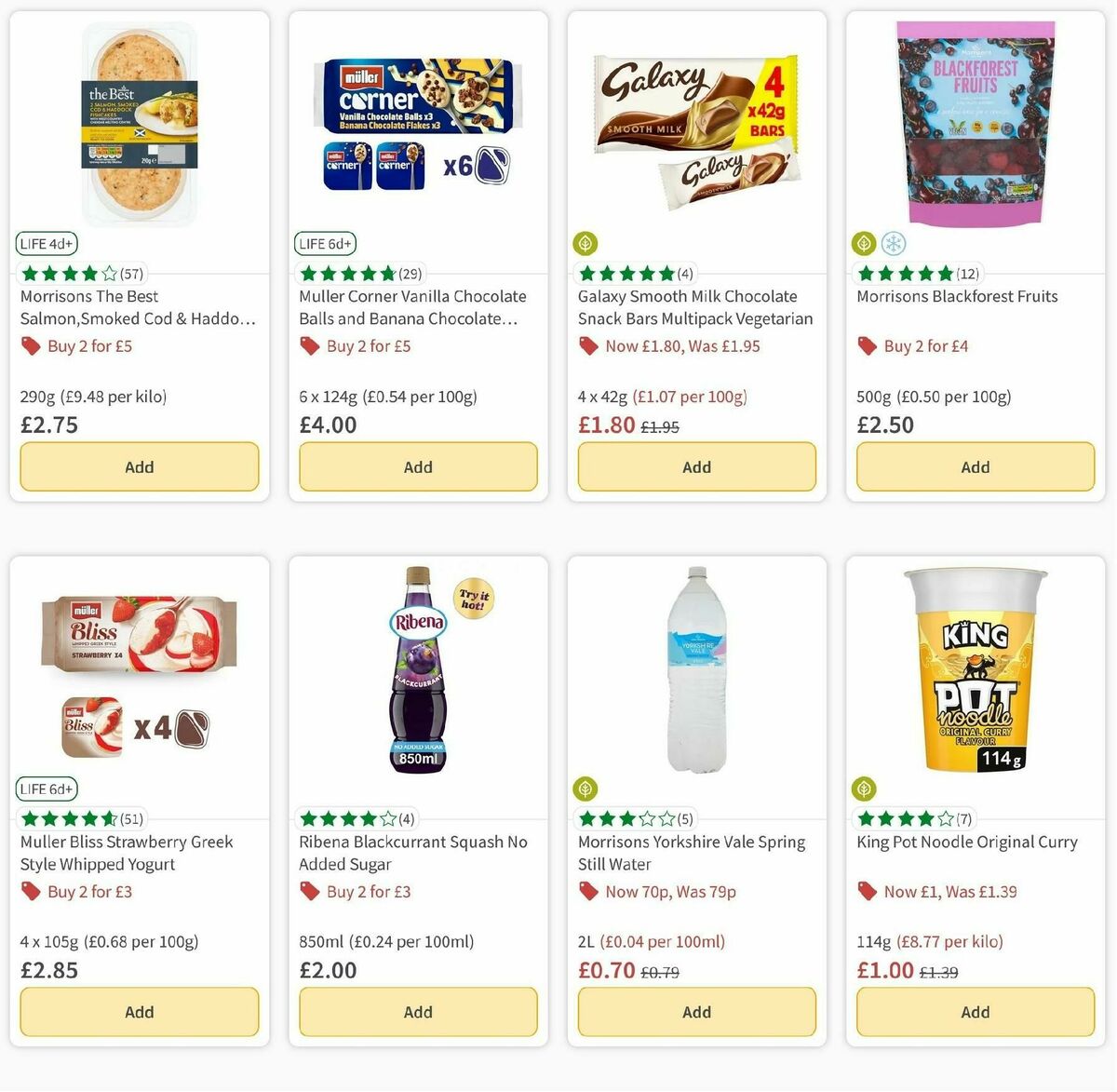View star rating reviews for Galaxy chocolate bars

631,273
